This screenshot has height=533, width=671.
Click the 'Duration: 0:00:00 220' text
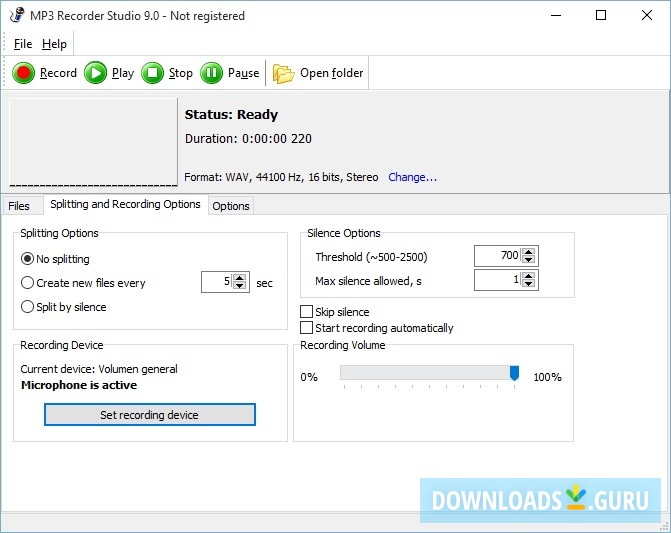pos(248,139)
